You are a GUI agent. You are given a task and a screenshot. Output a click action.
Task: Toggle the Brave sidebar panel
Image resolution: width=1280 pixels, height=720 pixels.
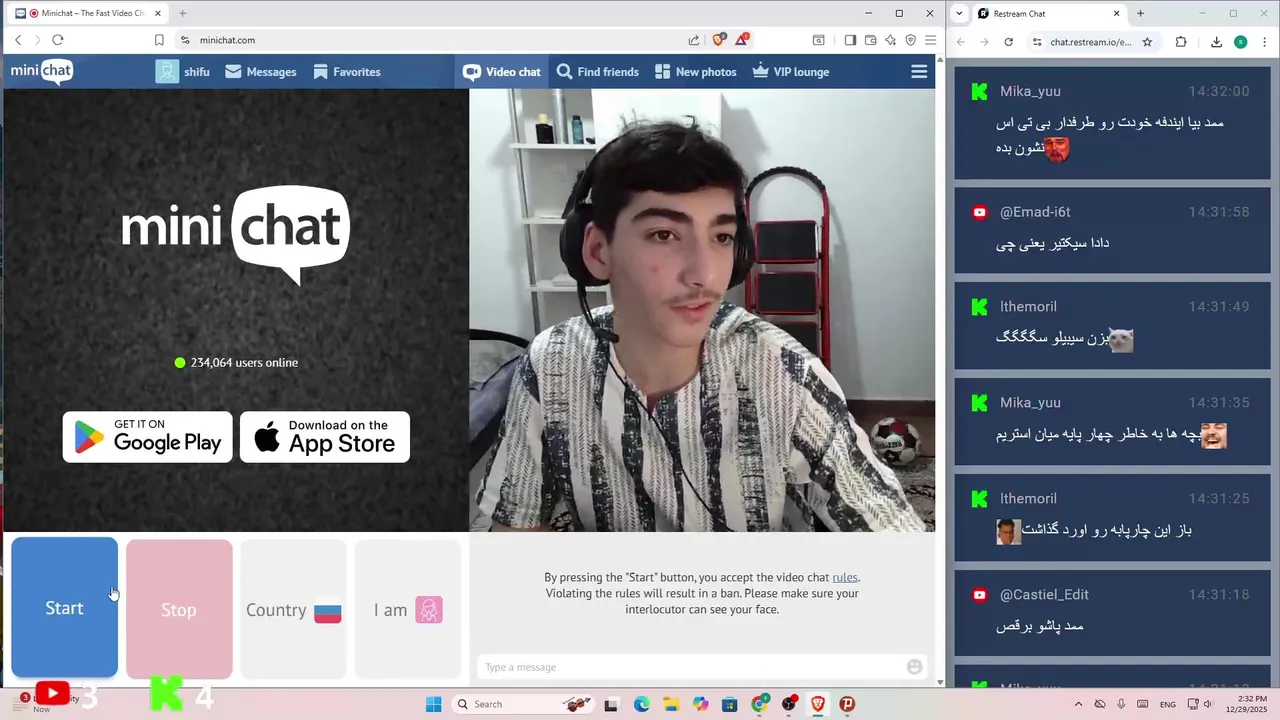[850, 40]
